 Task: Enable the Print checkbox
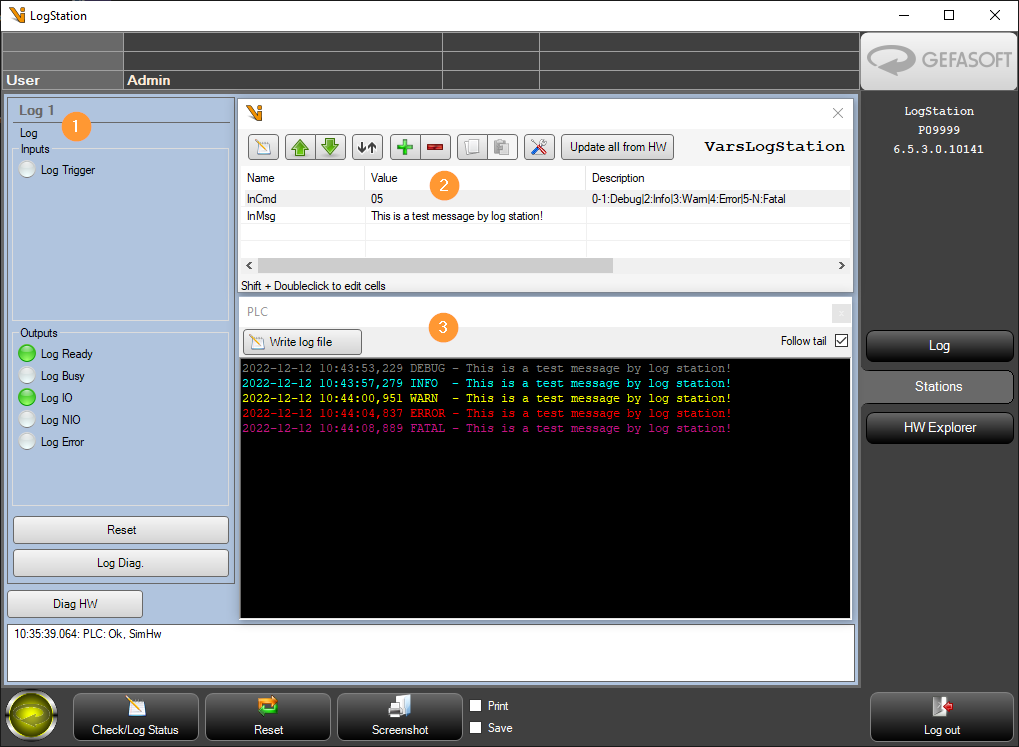[x=476, y=705]
